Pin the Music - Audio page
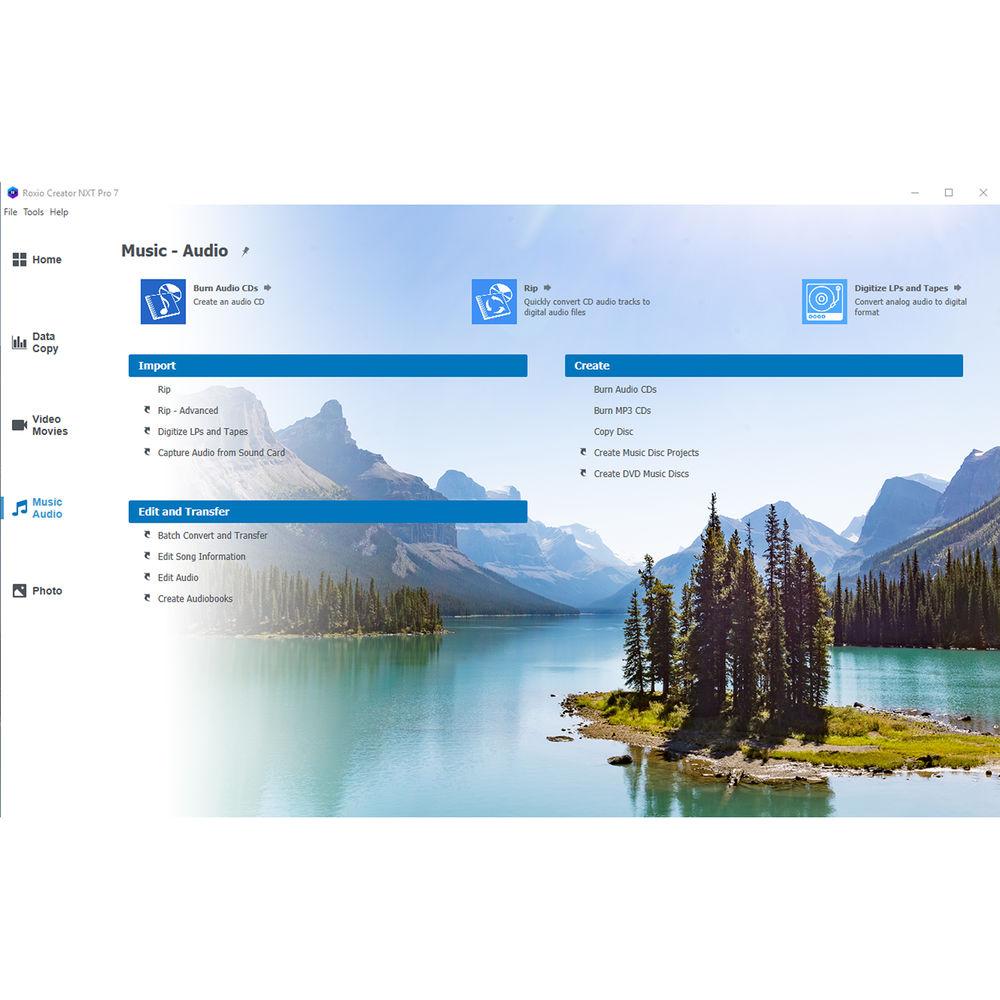Viewport: 1000px width, 1000px height. pos(246,251)
